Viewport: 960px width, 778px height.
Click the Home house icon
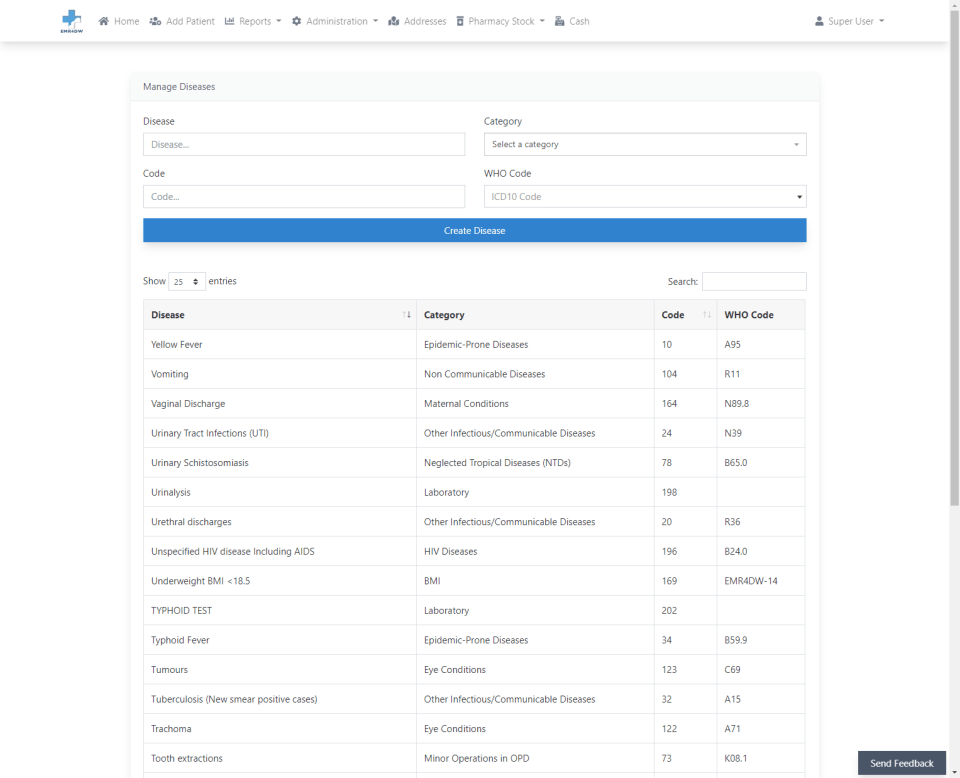(103, 21)
